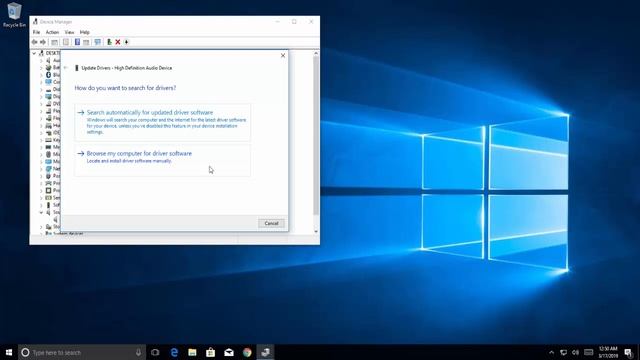Click taskbar search box
The image size is (640, 360).
[82, 352]
